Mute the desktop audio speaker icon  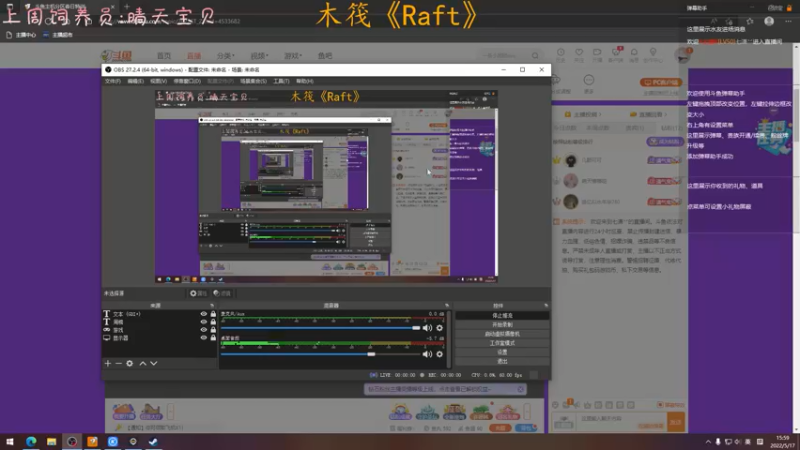(x=427, y=354)
